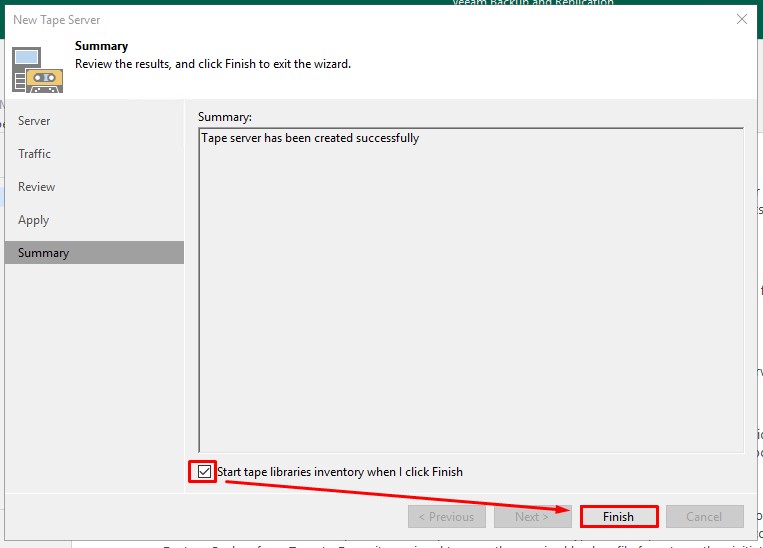
Task: Open the Review wizard step
Action: (36, 187)
